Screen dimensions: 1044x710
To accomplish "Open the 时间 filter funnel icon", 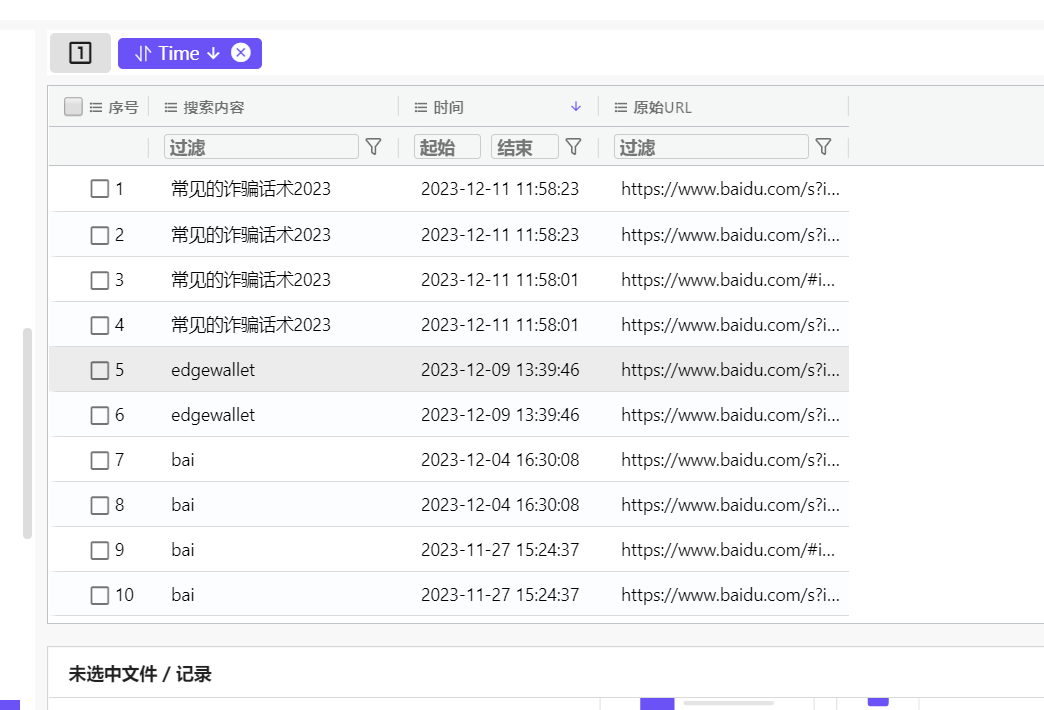I will pyautogui.click(x=573, y=147).
